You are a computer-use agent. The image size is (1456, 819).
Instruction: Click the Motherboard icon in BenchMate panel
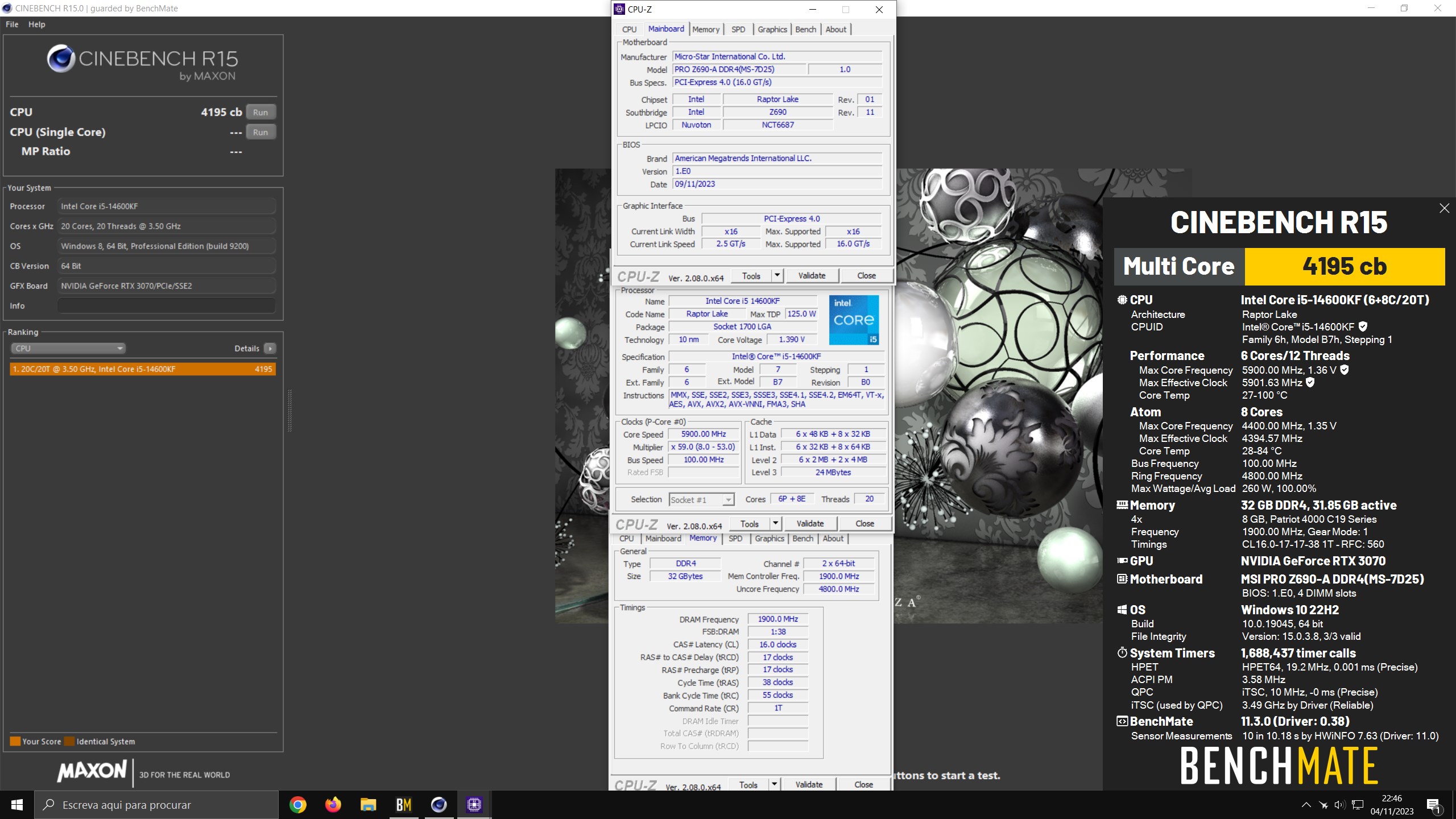(1122, 579)
